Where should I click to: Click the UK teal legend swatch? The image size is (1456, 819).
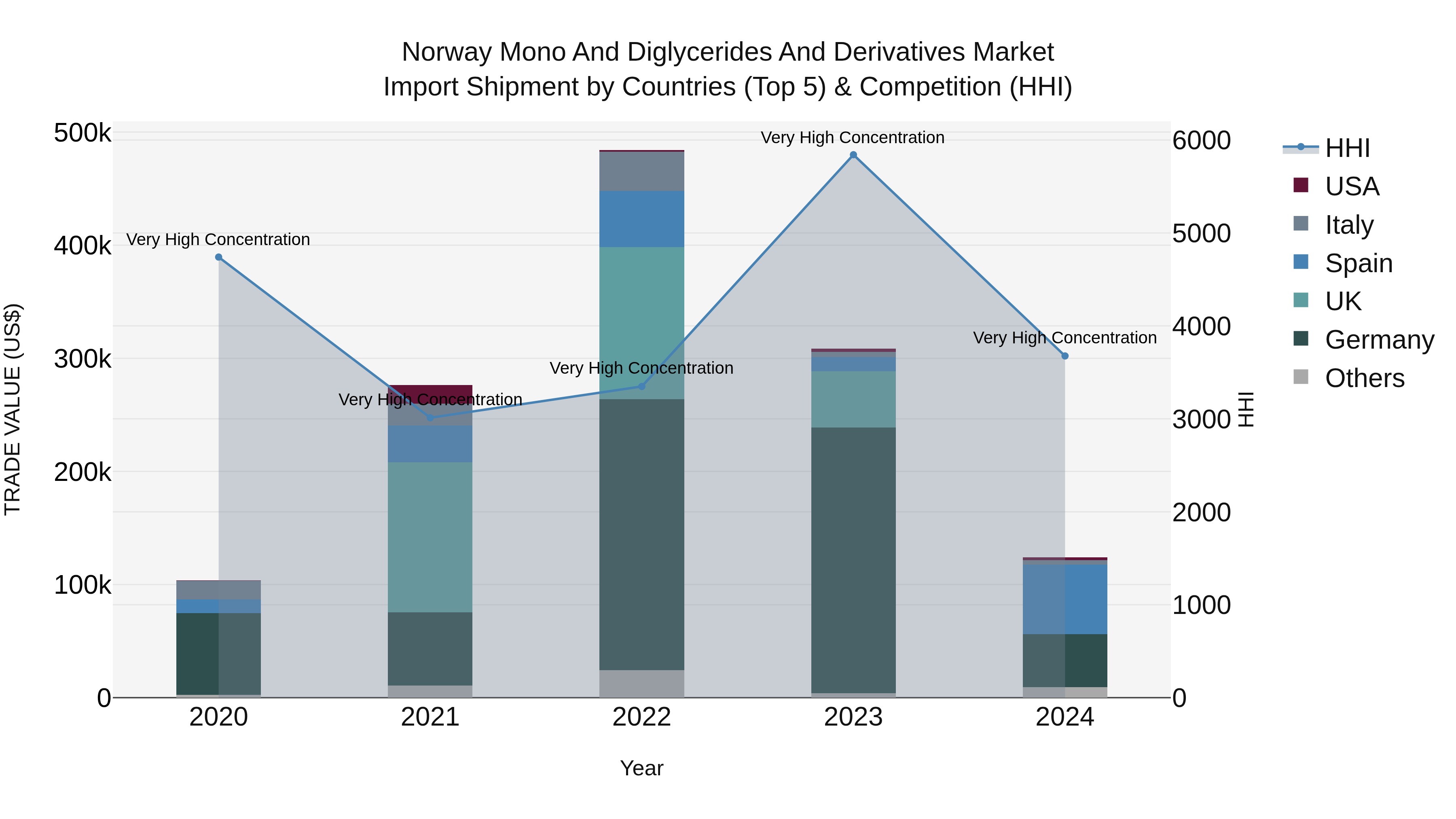click(x=1301, y=300)
